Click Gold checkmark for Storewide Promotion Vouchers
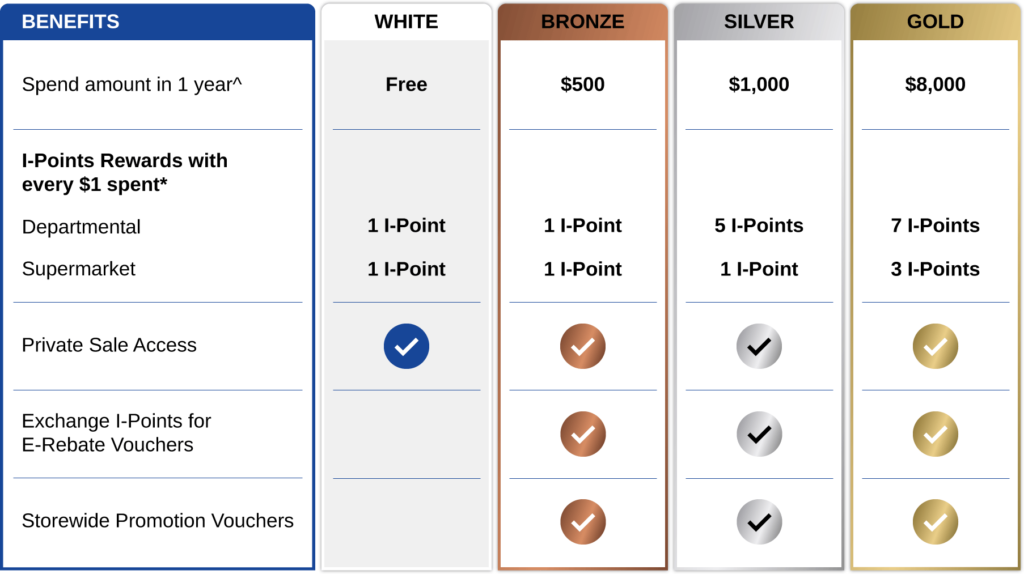The height and width of the screenshot is (574, 1024). 935,521
